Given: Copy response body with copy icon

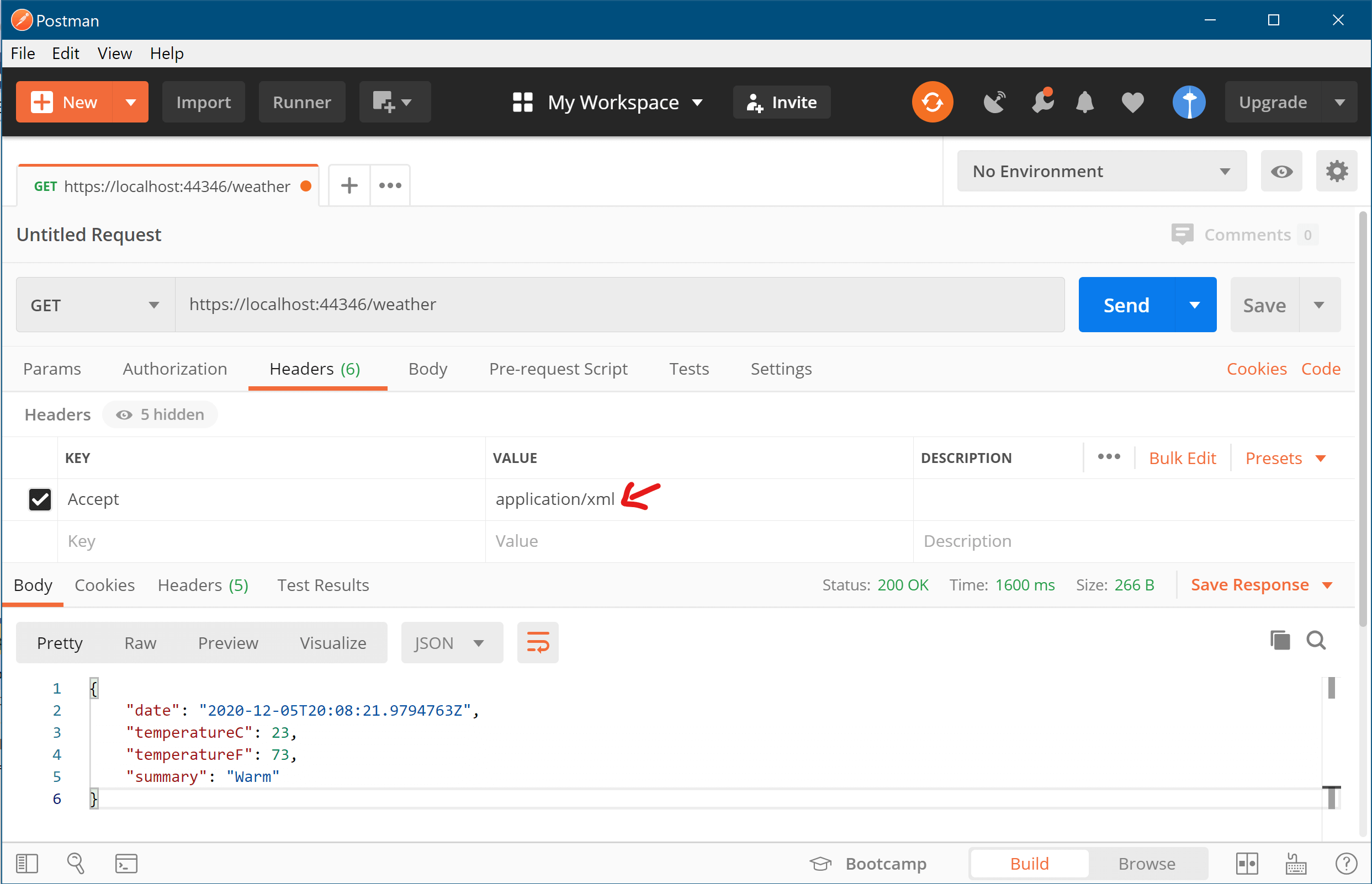Looking at the screenshot, I should coord(1280,640).
